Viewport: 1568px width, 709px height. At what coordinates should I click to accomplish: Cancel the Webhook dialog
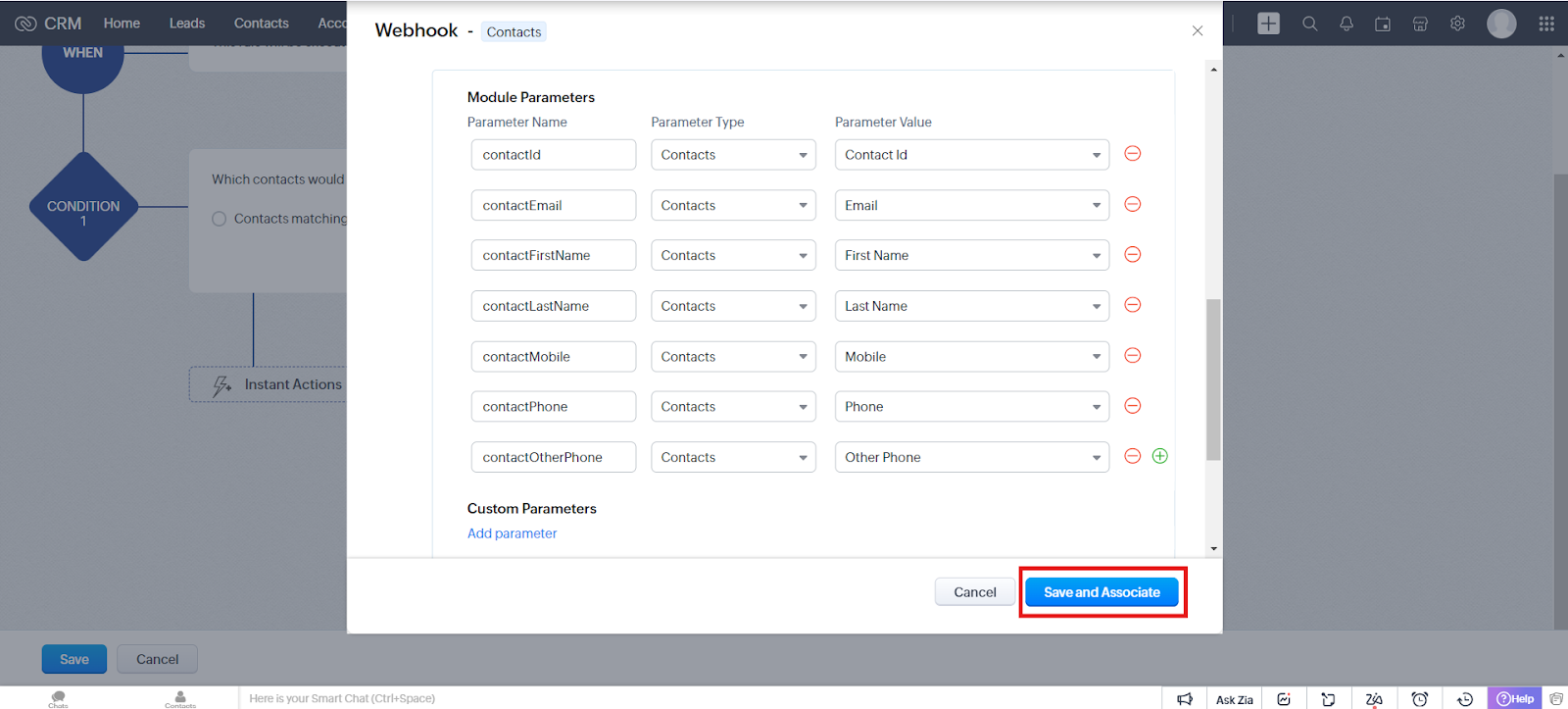[x=975, y=592]
